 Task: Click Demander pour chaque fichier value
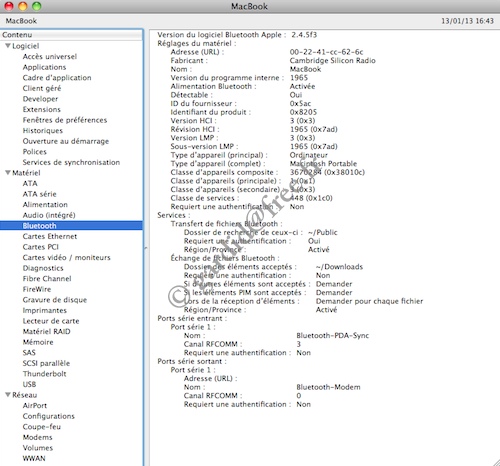(369, 301)
